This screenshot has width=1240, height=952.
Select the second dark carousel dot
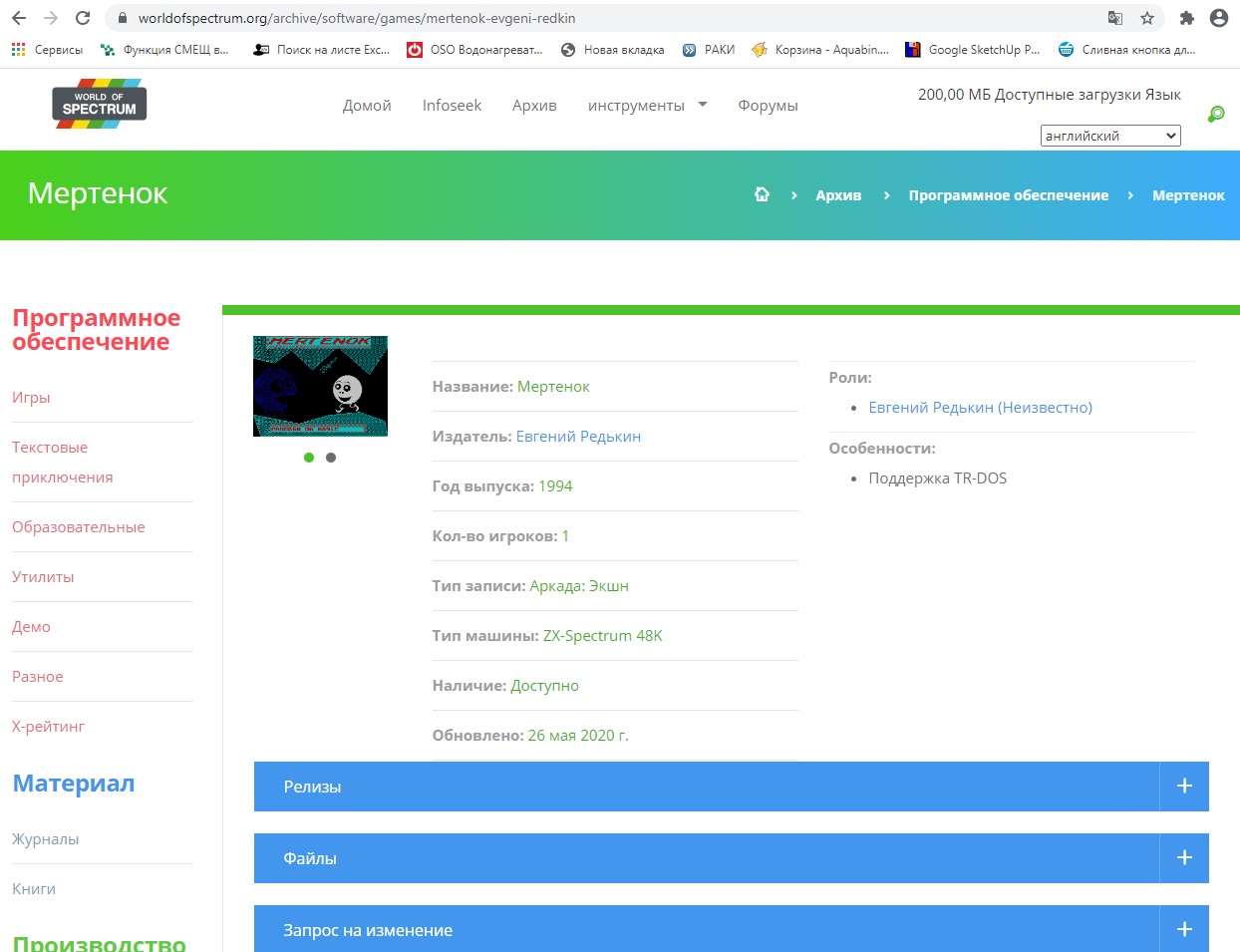click(x=331, y=458)
